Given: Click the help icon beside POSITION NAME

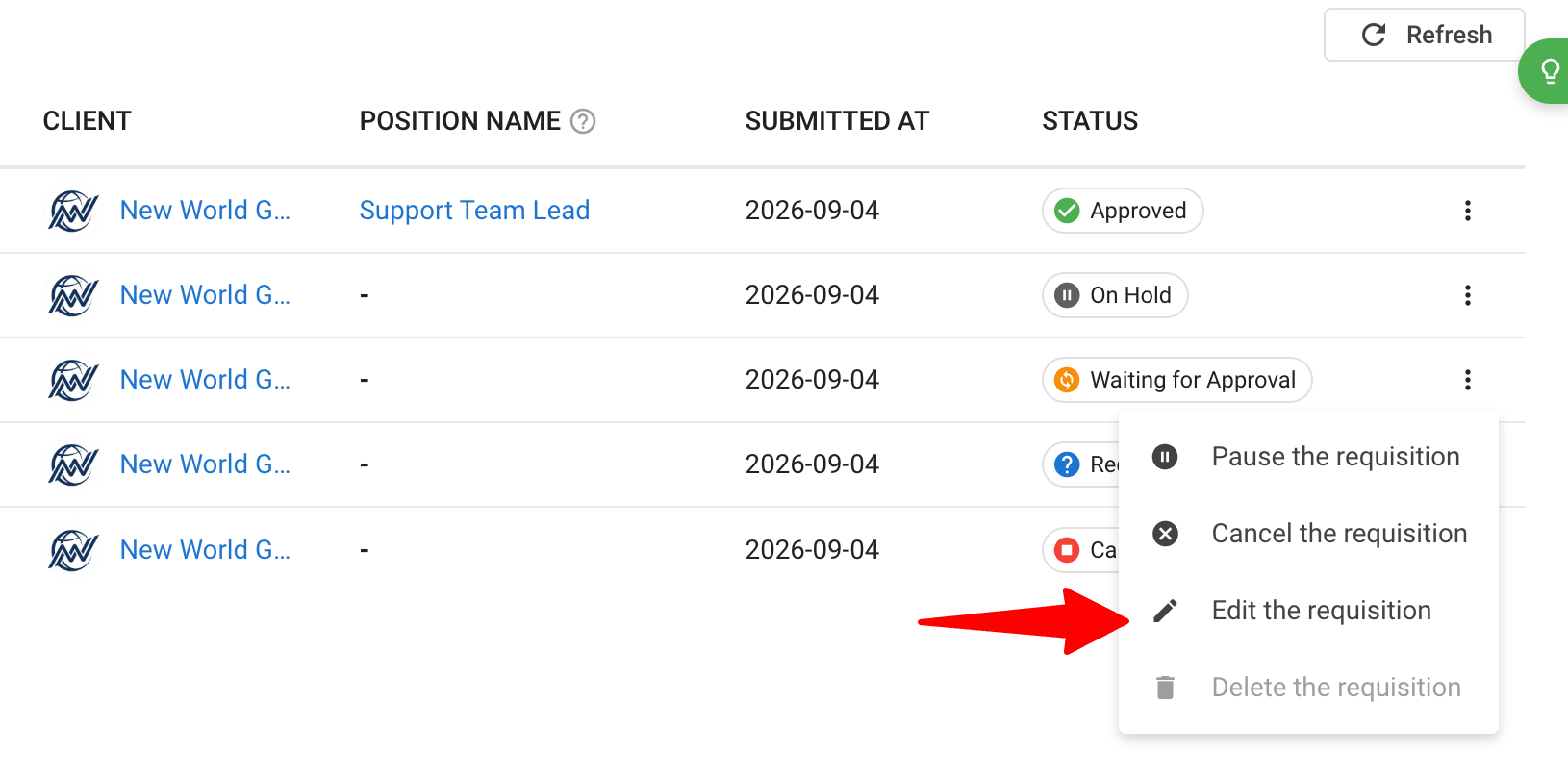Looking at the screenshot, I should click(x=583, y=121).
